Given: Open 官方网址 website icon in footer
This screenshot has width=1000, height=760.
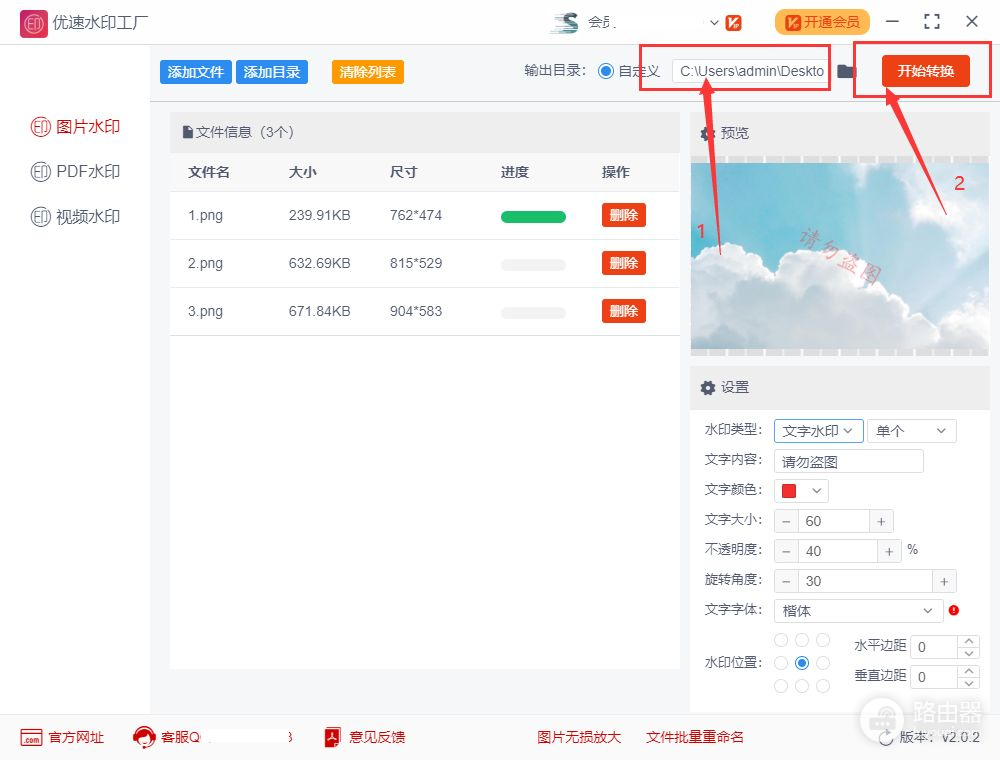Looking at the screenshot, I should (x=31, y=737).
